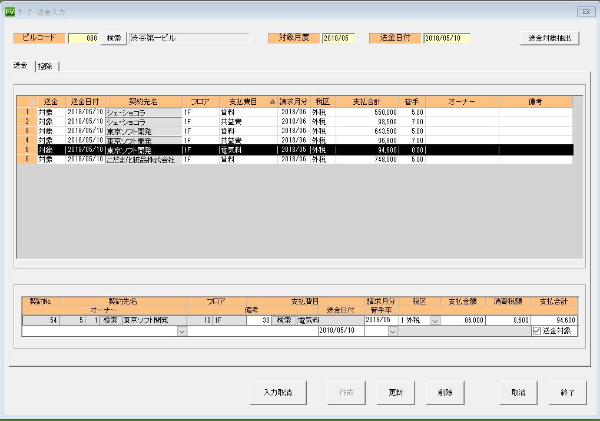Switch to the 送金 tab
Screen dimensions: 600x421
[x=20, y=65]
